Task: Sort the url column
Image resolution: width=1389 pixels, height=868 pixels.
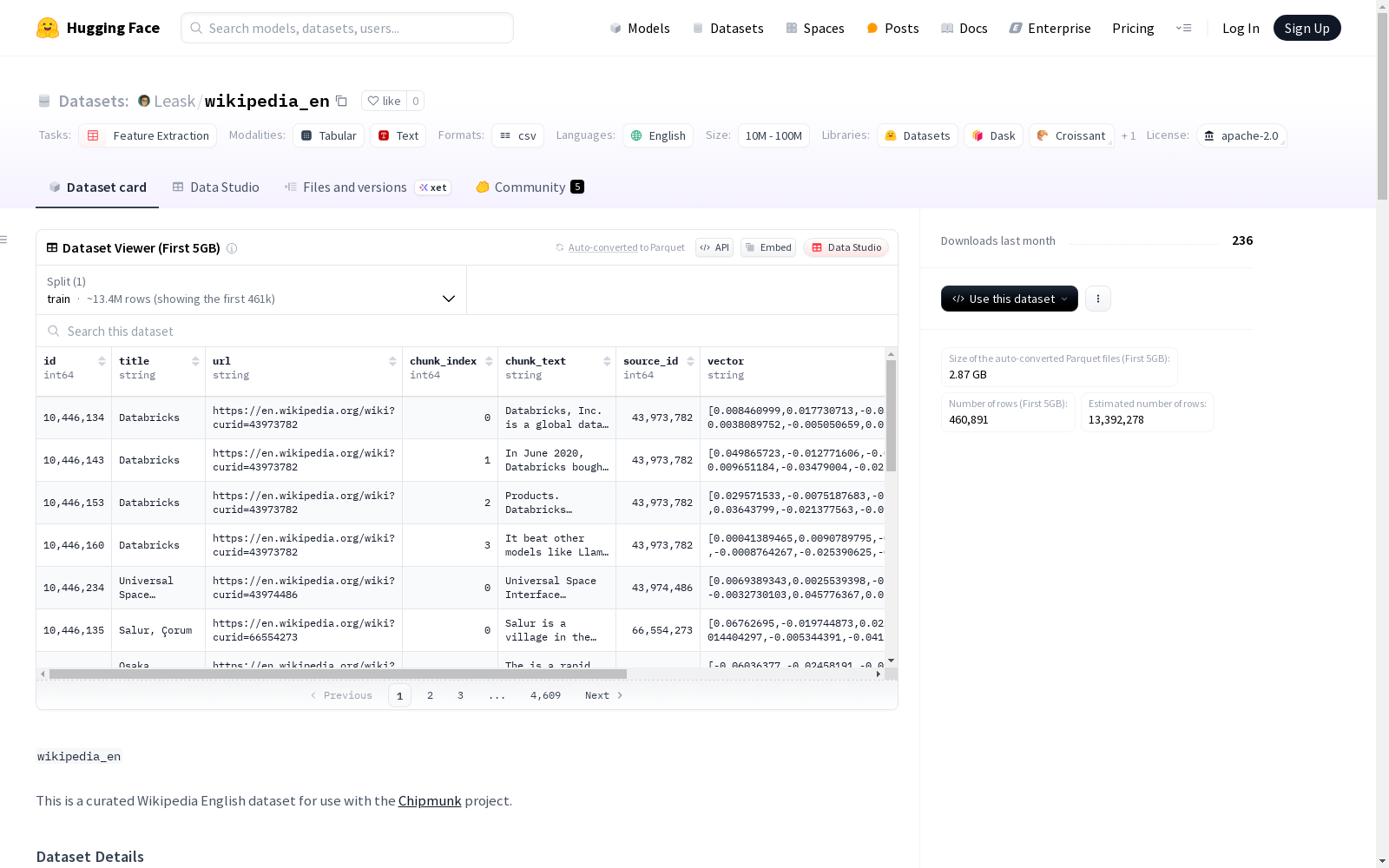Action: point(392,361)
